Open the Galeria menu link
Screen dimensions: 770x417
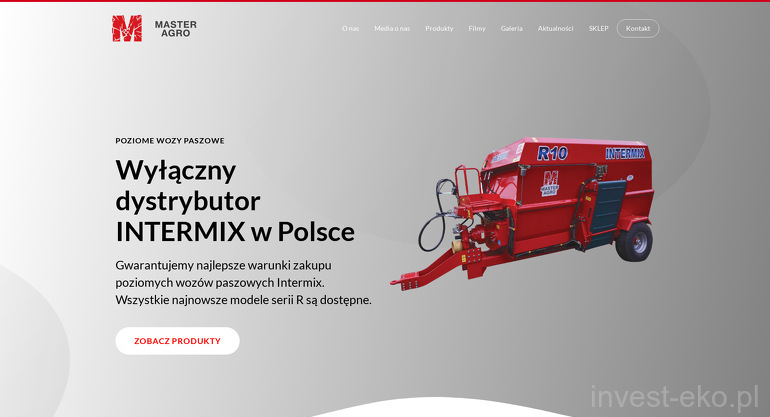point(511,28)
